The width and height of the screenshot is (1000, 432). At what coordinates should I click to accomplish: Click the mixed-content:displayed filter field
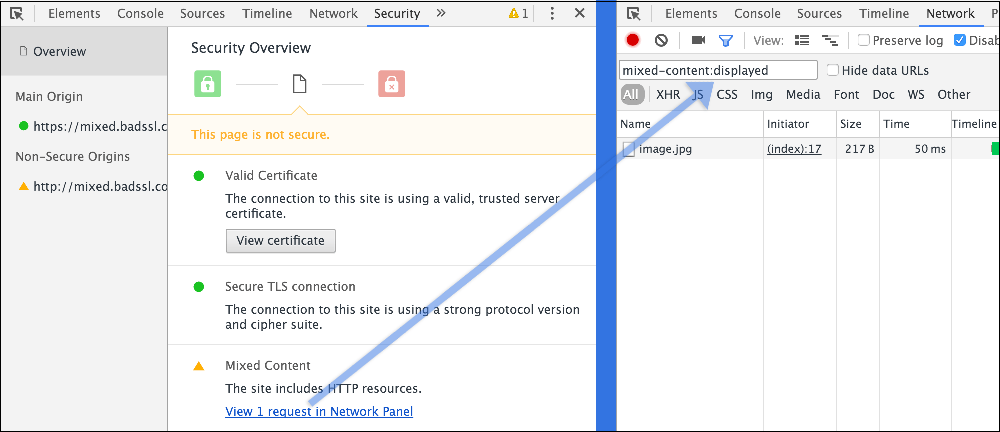coord(718,70)
